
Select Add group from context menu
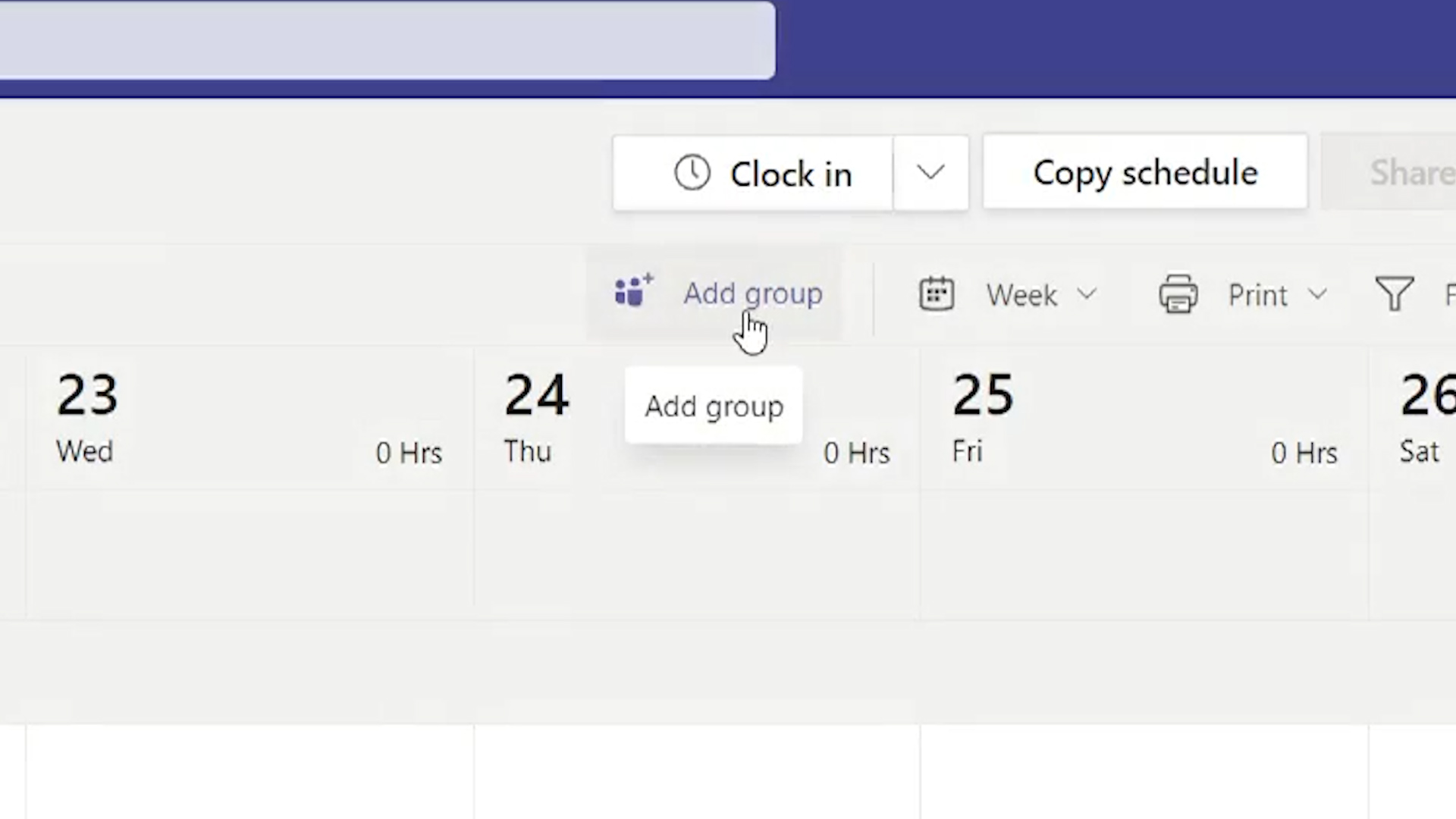[714, 405]
